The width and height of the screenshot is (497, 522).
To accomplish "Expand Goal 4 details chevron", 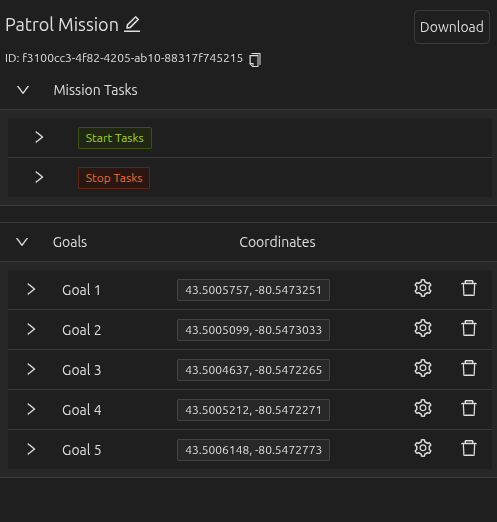I will (x=31, y=409).
